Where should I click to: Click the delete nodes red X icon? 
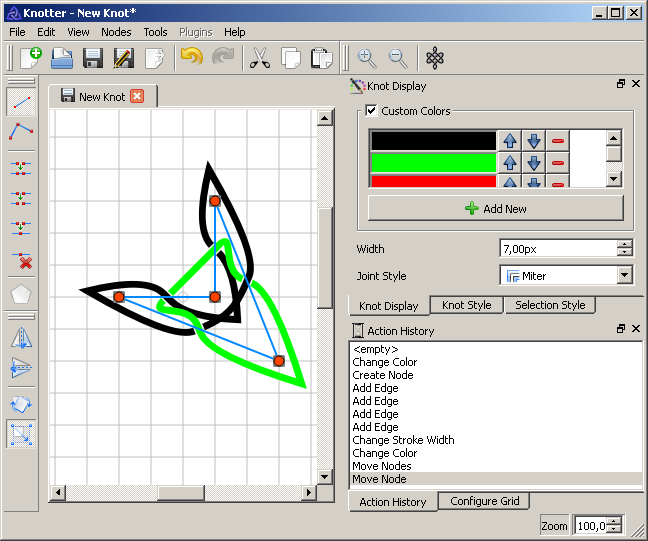[x=21, y=260]
